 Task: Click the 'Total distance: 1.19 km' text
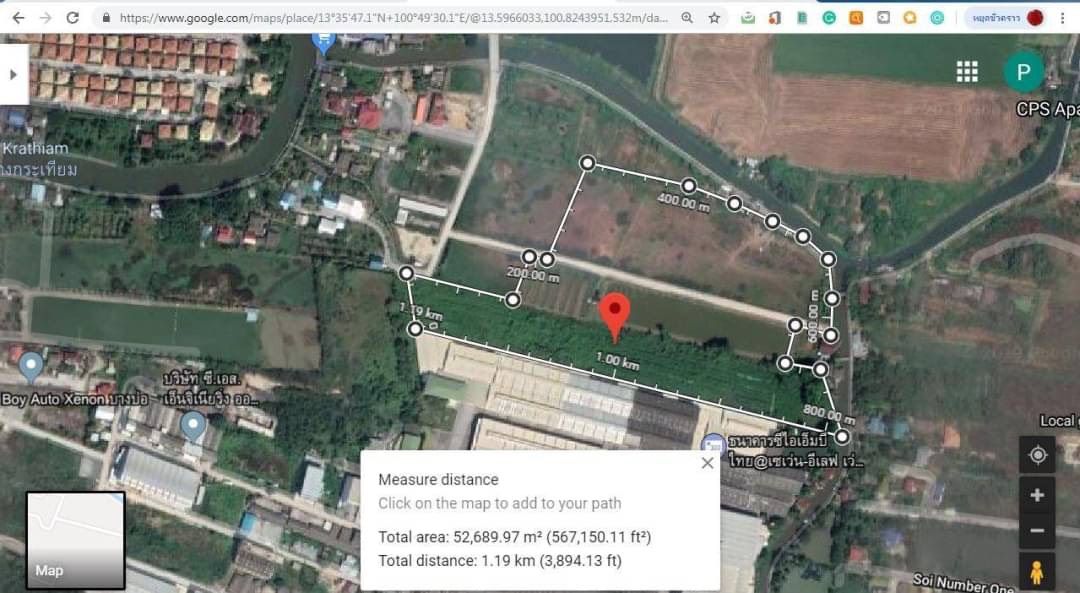(x=500, y=561)
